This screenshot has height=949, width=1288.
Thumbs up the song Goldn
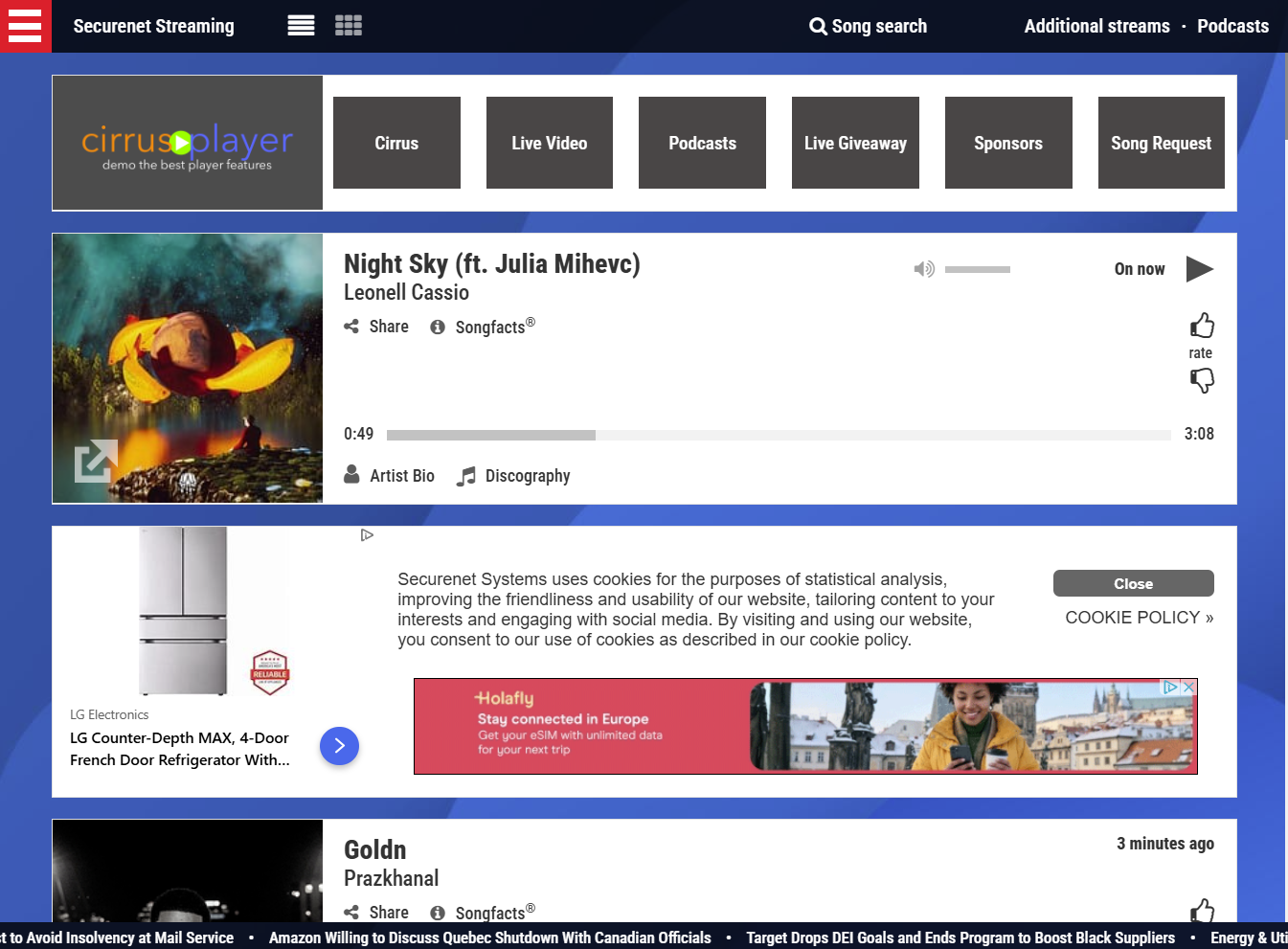pyautogui.click(x=1203, y=911)
